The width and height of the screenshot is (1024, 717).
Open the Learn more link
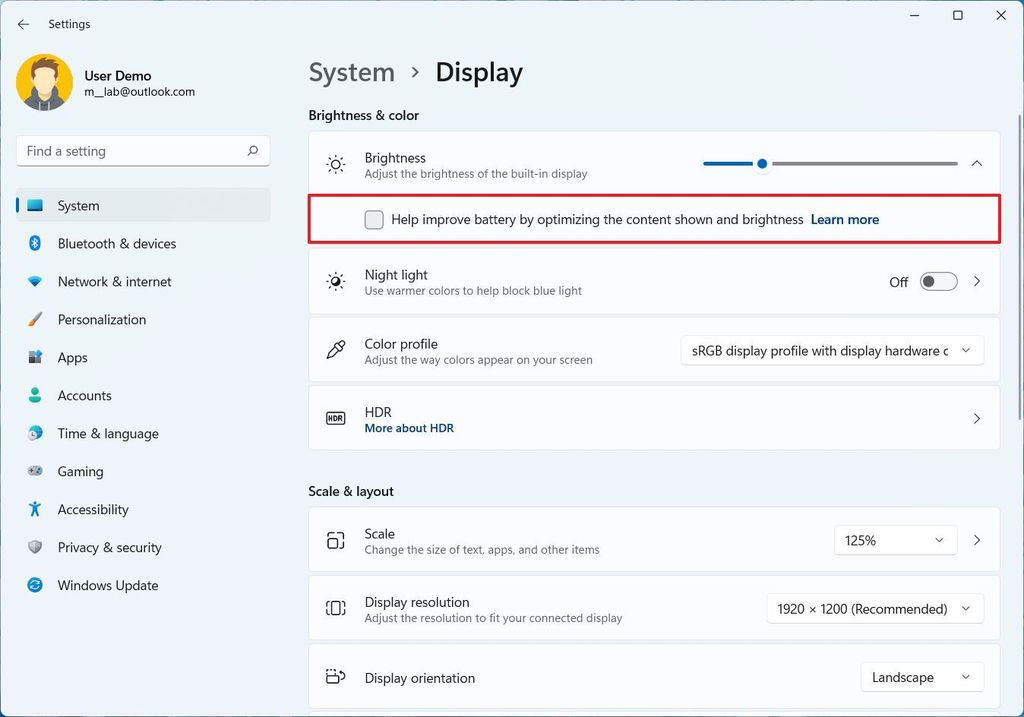point(844,219)
